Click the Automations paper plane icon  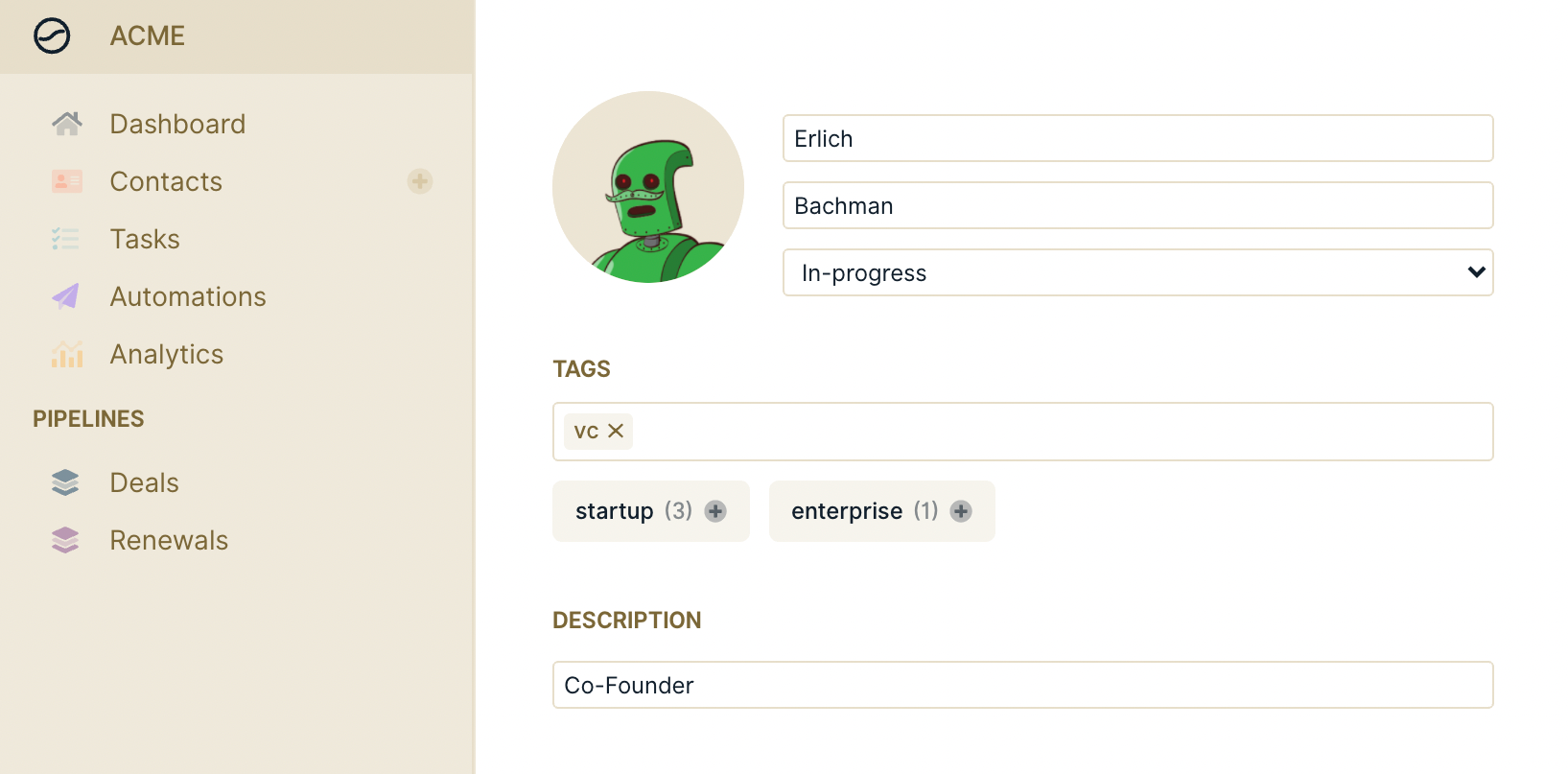tap(65, 296)
